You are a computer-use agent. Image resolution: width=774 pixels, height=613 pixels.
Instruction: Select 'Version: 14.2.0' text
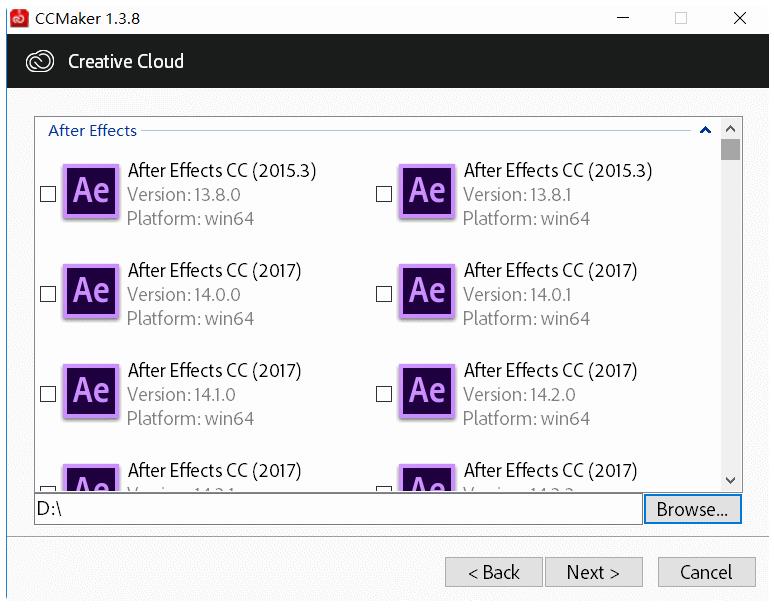click(x=519, y=395)
